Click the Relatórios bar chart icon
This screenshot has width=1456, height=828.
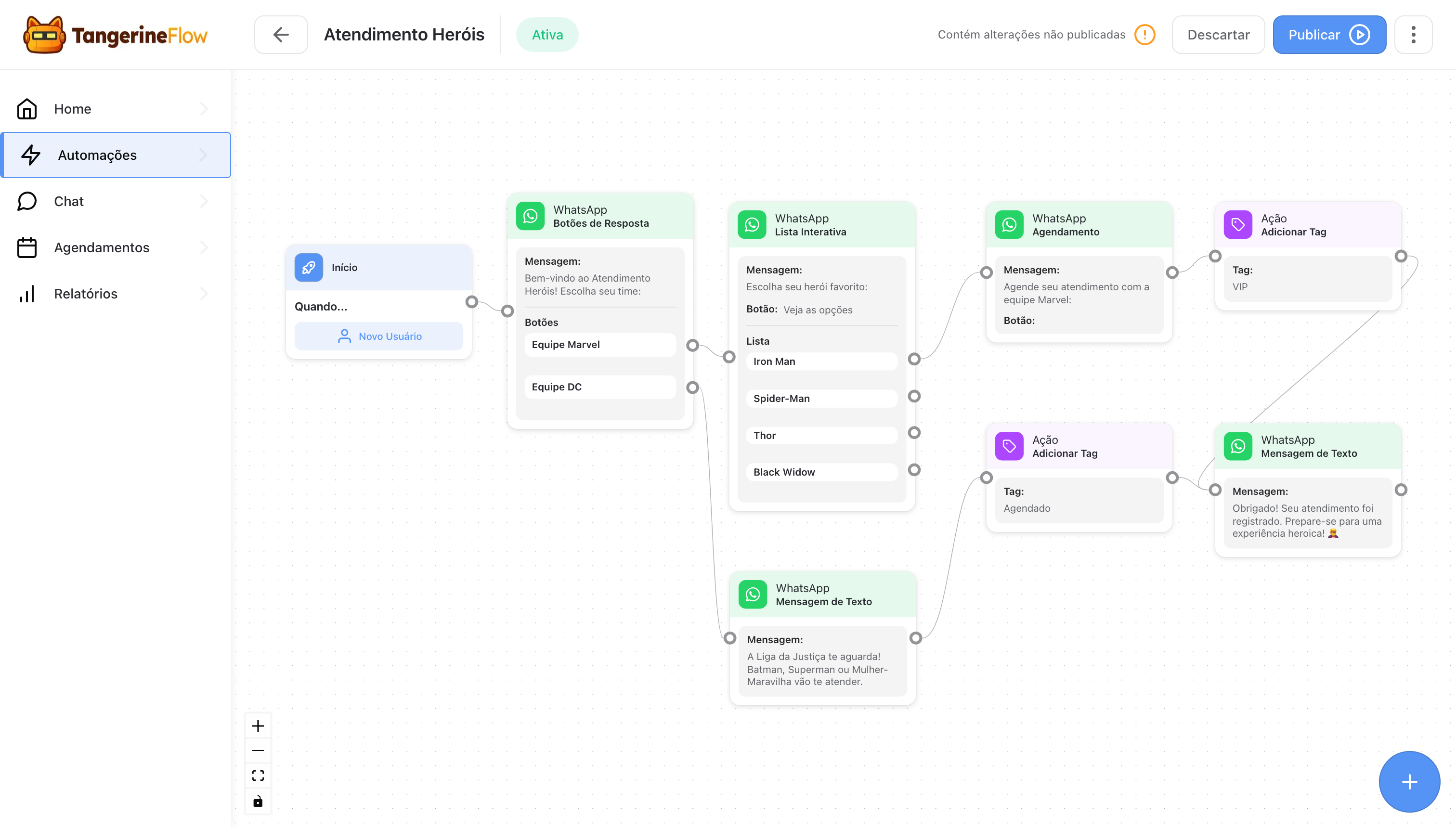(27, 294)
